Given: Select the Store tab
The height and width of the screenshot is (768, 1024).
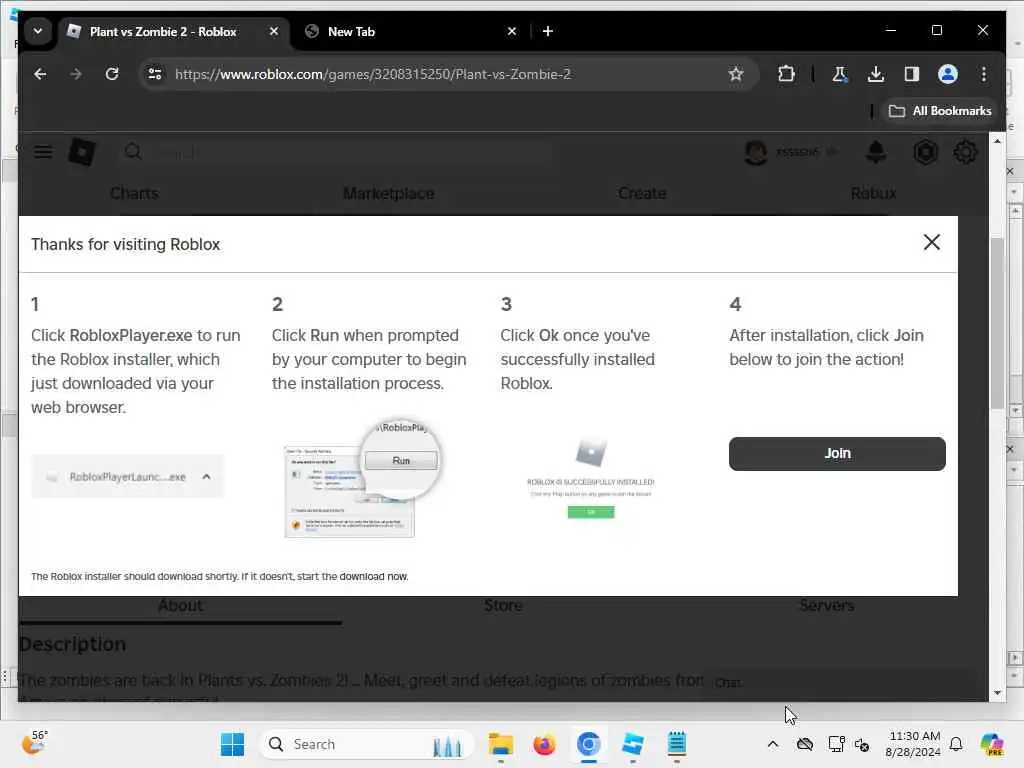Looking at the screenshot, I should (503, 606).
